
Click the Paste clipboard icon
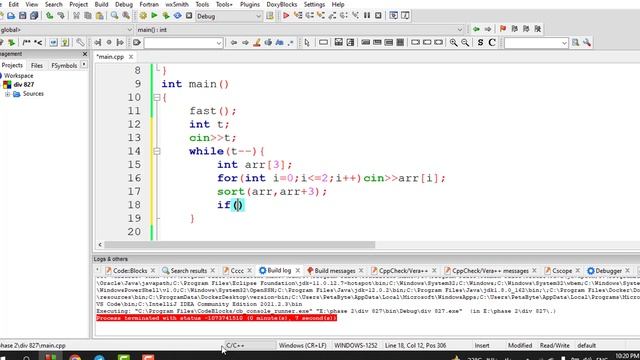[100, 16]
